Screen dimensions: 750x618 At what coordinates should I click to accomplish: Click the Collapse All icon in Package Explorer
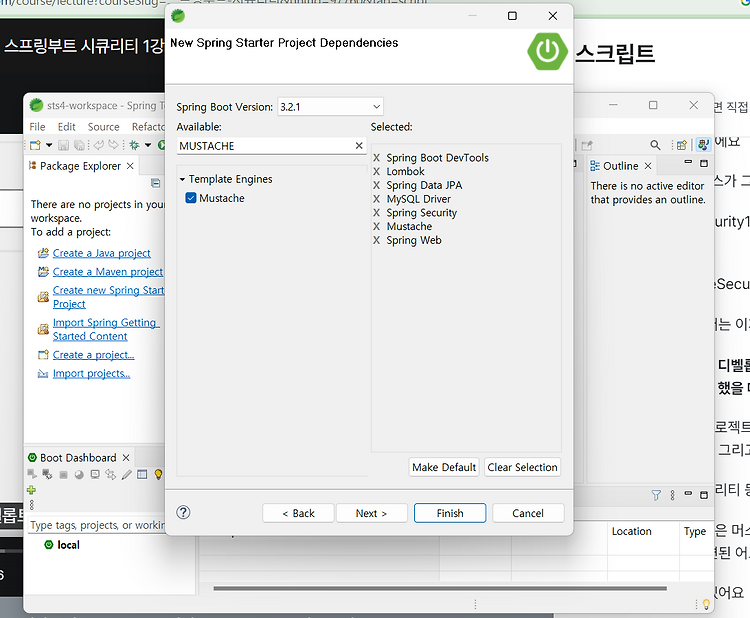coord(155,183)
